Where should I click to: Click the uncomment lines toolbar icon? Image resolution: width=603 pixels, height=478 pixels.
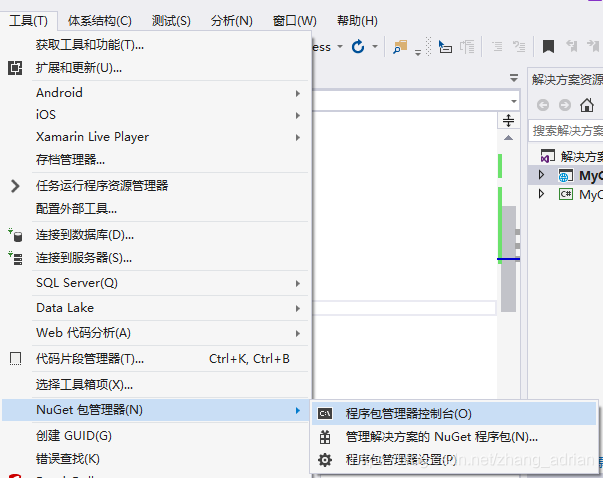coord(519,47)
